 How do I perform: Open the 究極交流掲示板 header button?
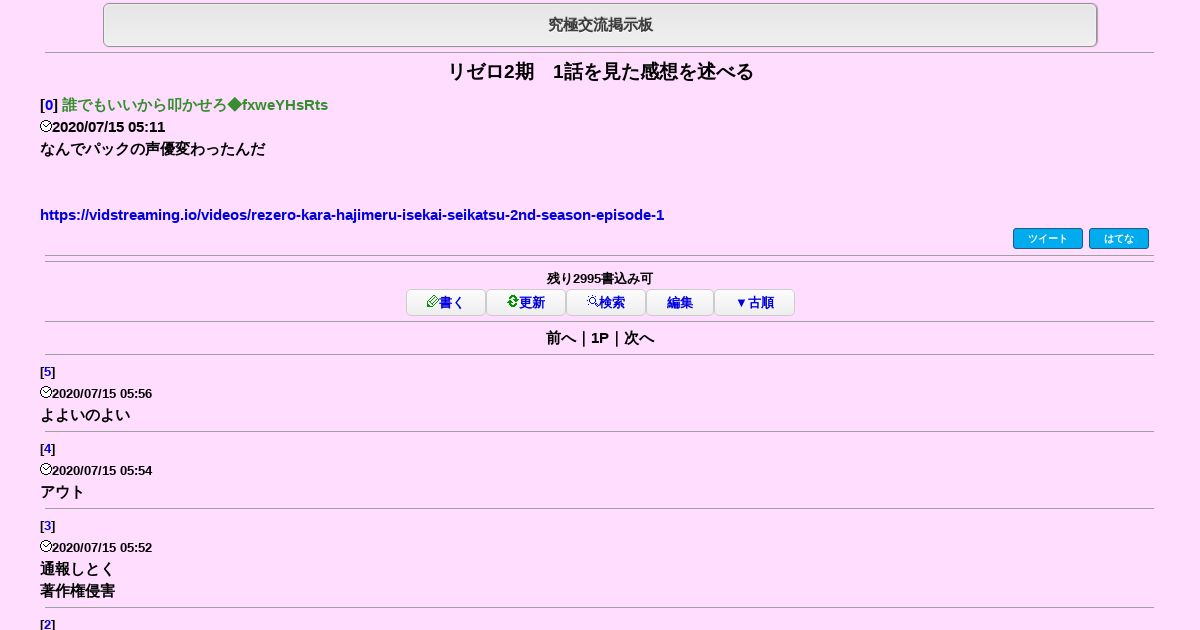click(x=600, y=25)
